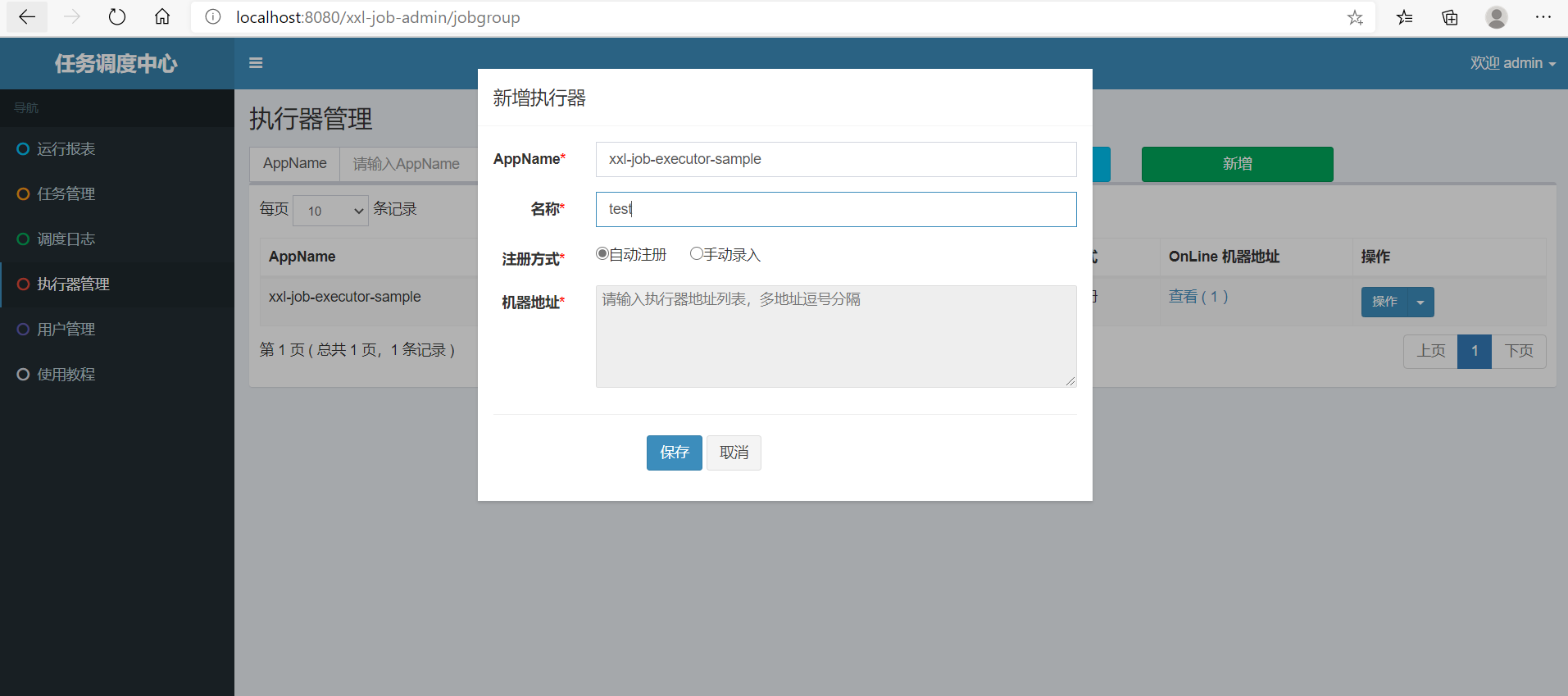Select 手动录入 registration mode

click(x=696, y=254)
